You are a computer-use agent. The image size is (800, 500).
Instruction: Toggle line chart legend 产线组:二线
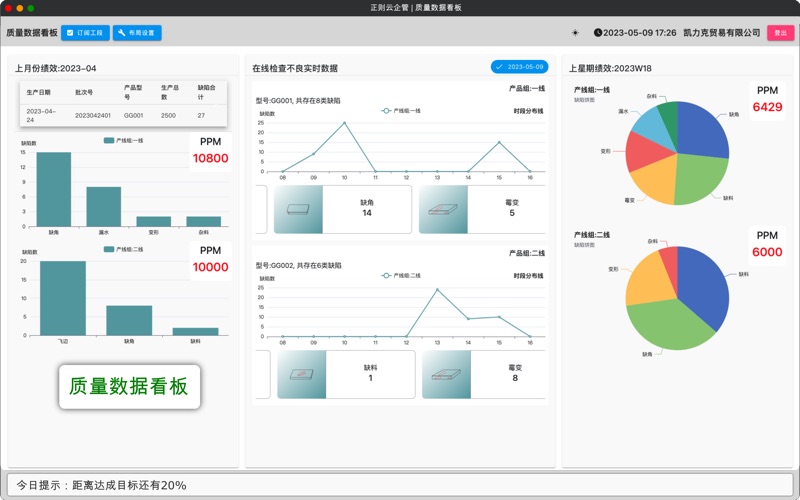(401, 276)
